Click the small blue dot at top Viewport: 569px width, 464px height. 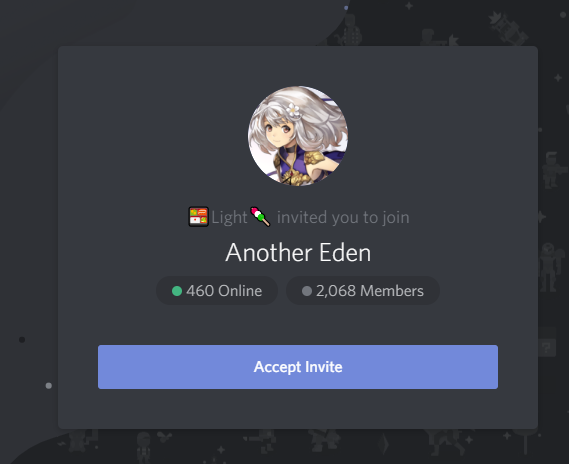coord(346,8)
